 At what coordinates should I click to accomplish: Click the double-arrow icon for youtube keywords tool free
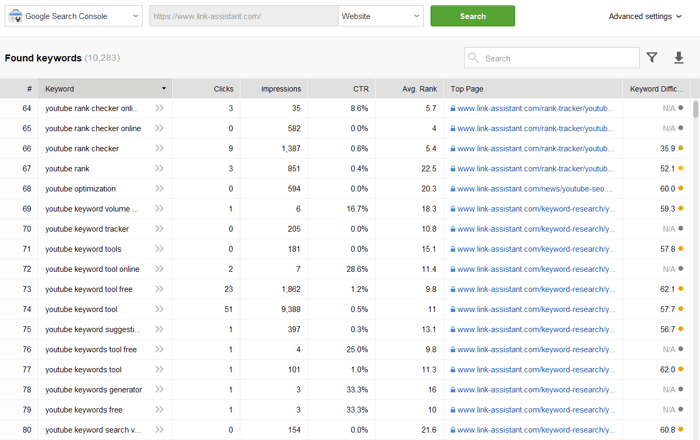click(x=159, y=349)
